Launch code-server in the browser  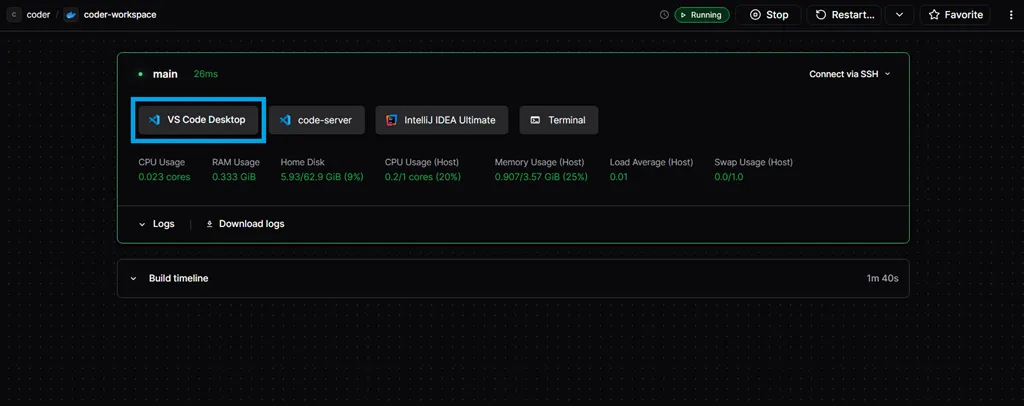[317, 120]
